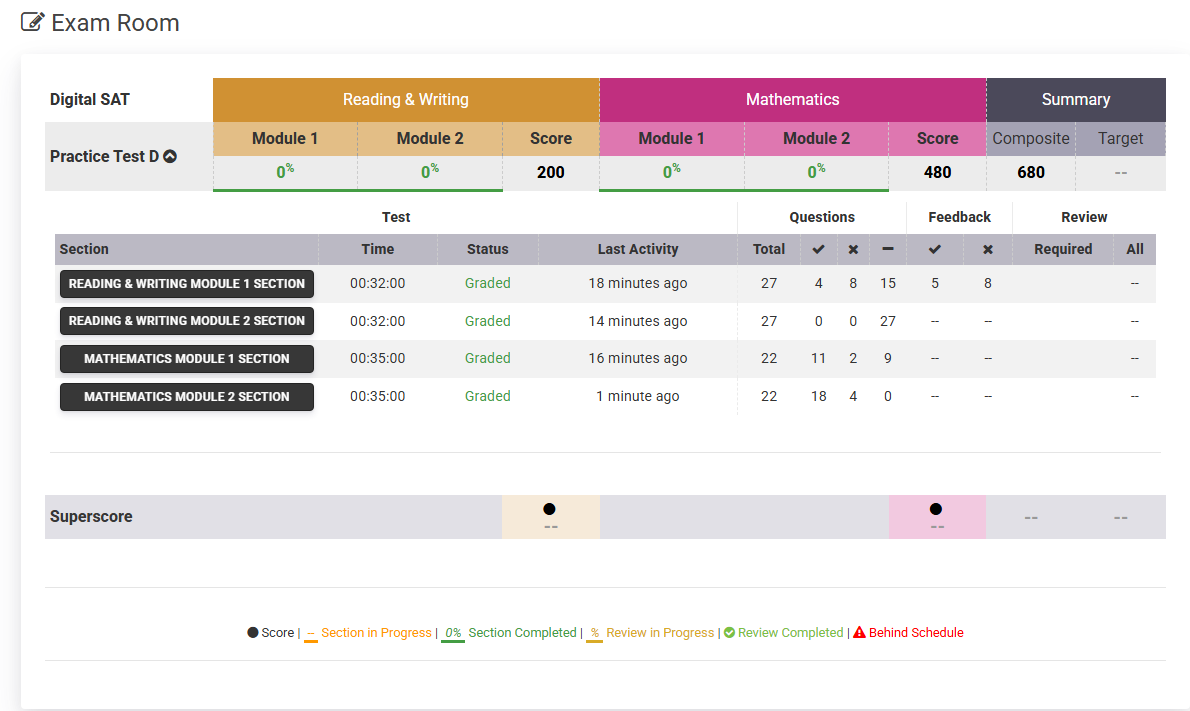Click the Exam Room edit icon

coord(32,22)
